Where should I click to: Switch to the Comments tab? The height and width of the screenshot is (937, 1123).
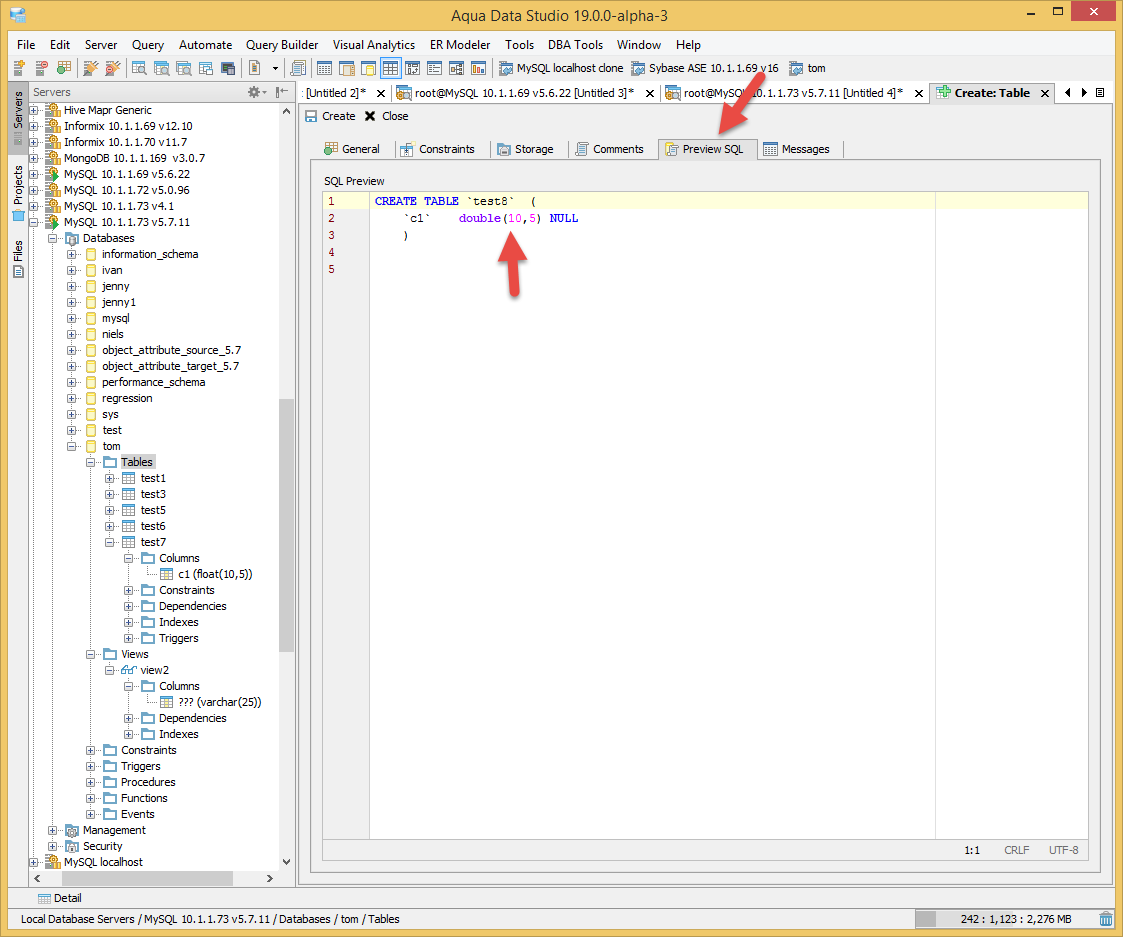(609, 149)
